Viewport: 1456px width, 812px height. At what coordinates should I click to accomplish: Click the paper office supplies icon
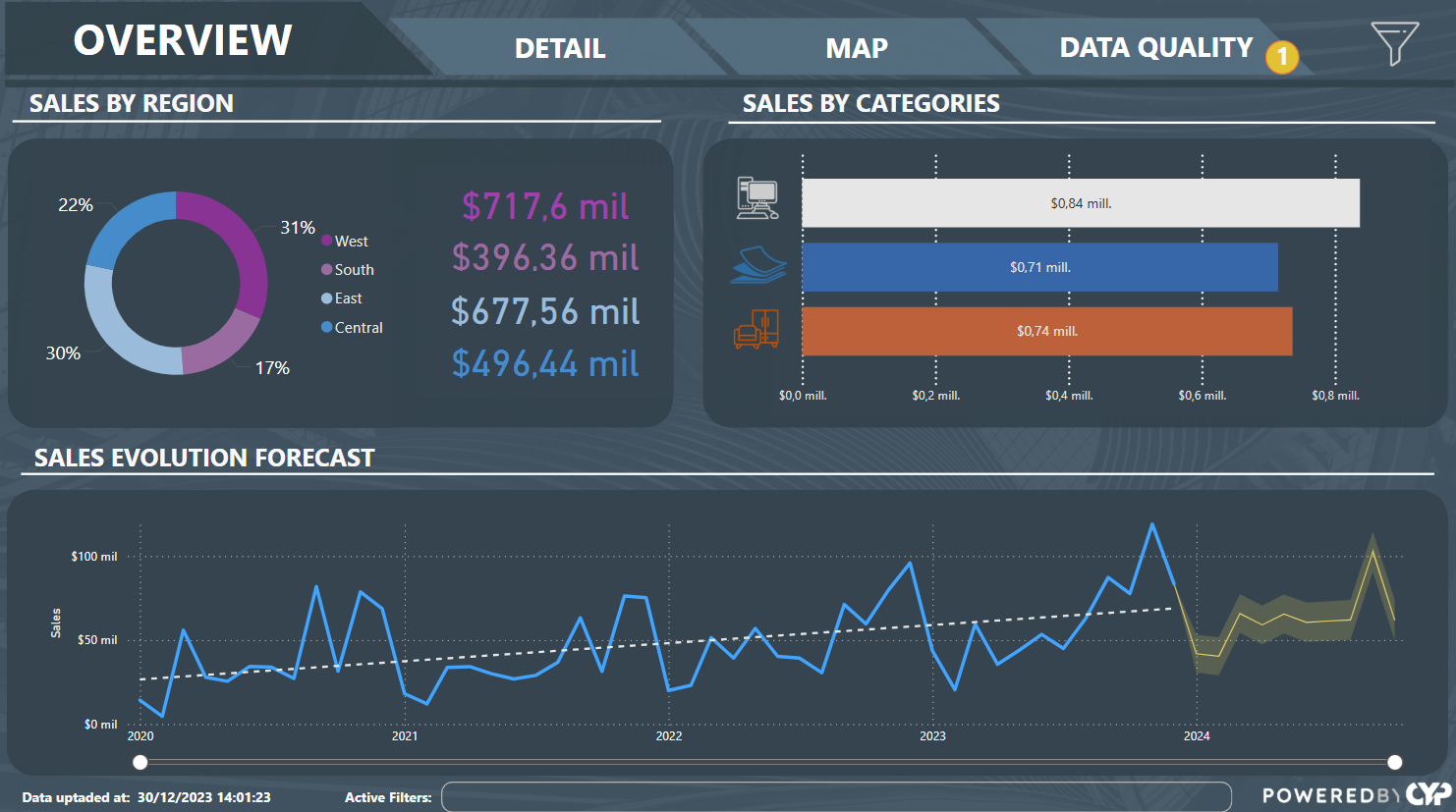coord(758,265)
